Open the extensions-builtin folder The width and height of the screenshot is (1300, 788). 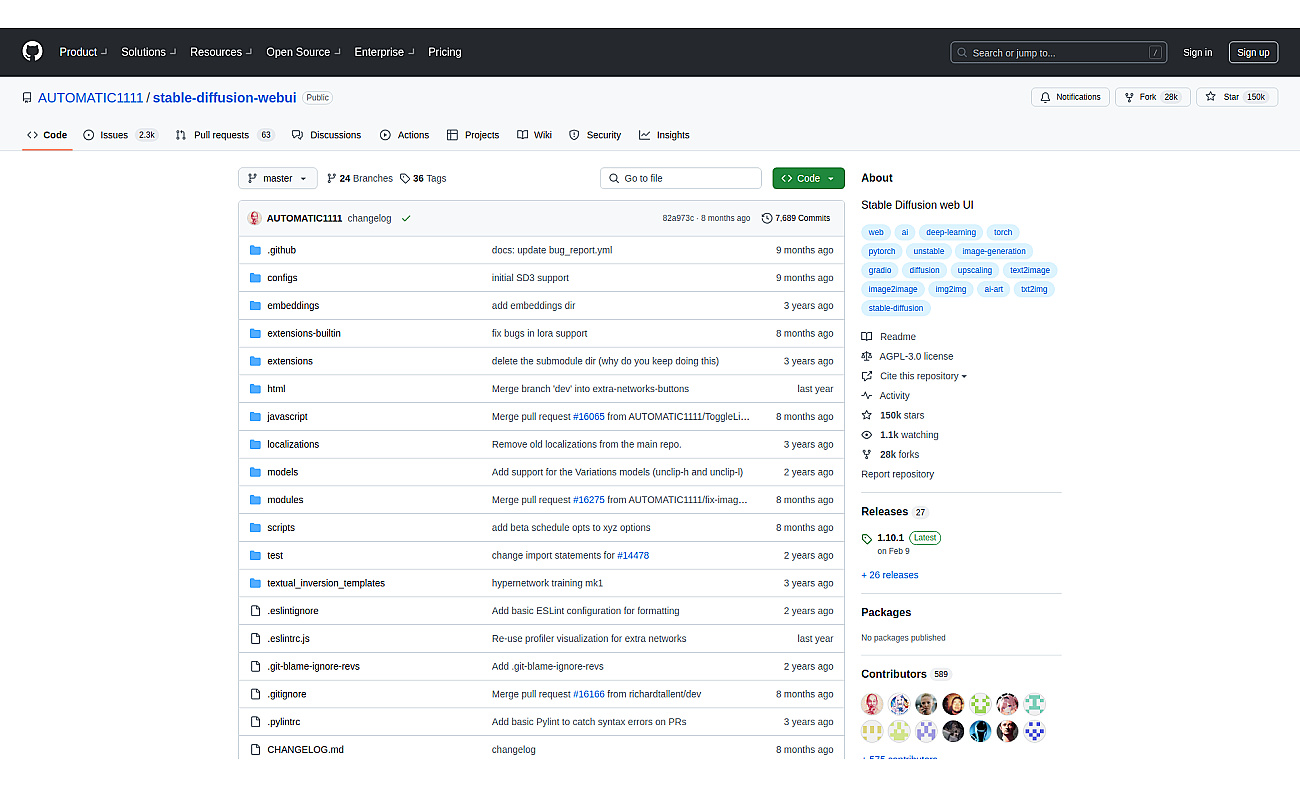(x=304, y=334)
